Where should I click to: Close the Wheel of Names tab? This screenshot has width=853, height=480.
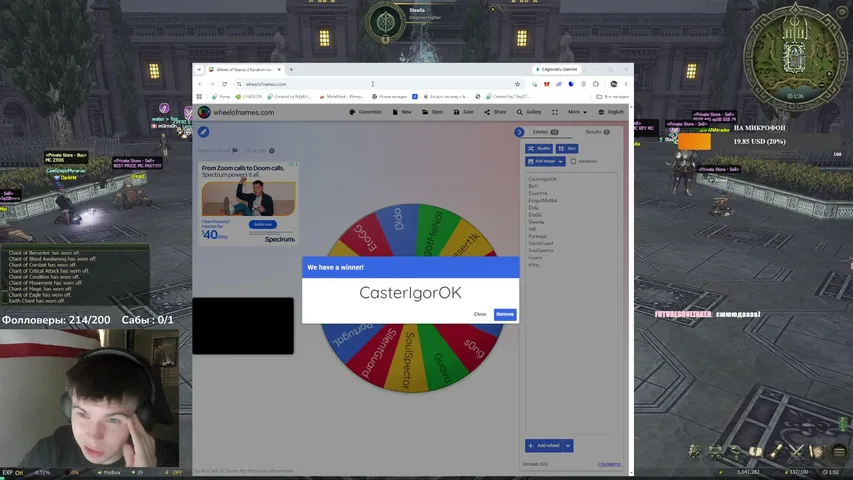click(x=279, y=70)
